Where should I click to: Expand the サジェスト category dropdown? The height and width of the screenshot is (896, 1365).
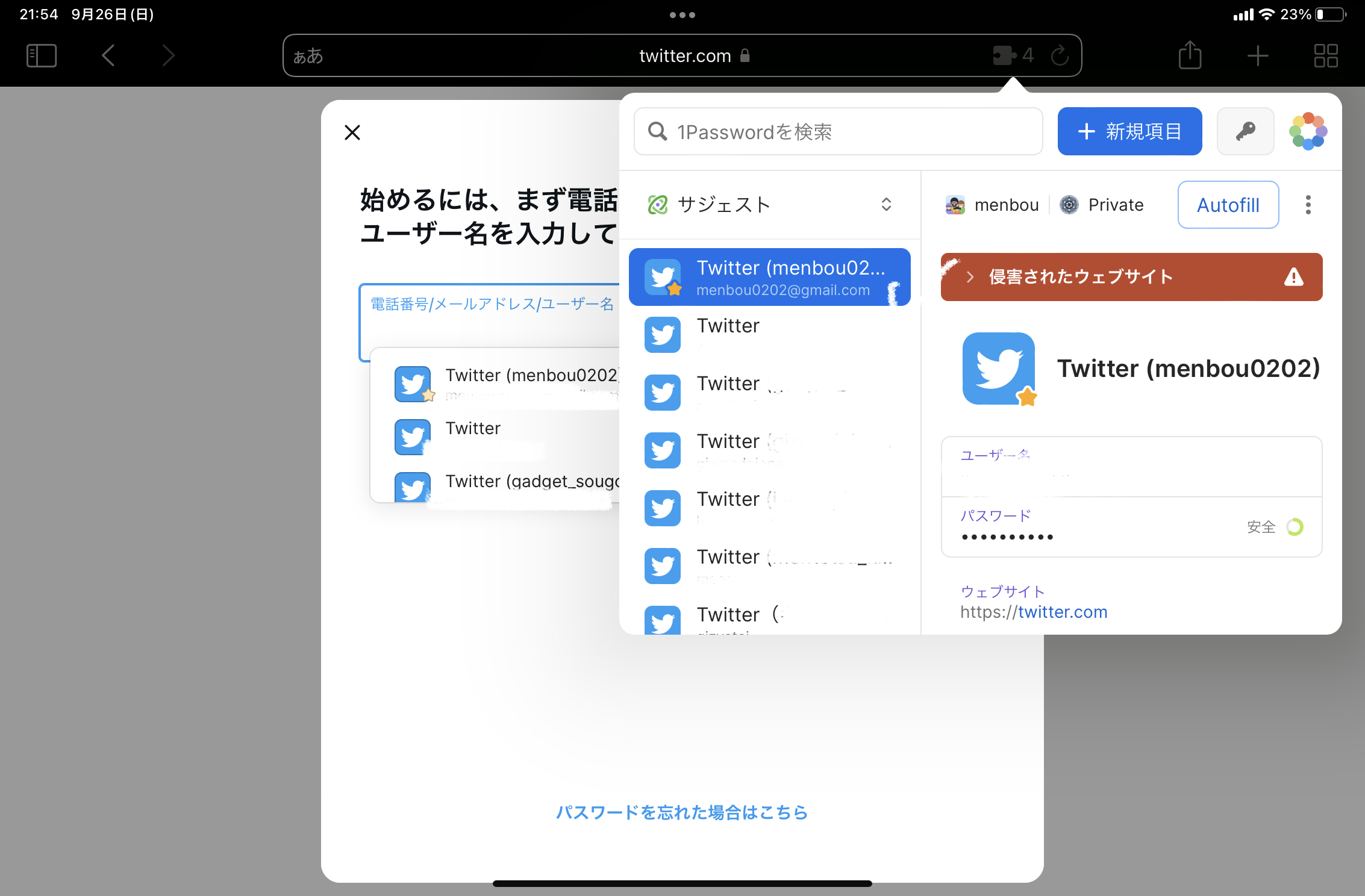pyautogui.click(x=769, y=205)
